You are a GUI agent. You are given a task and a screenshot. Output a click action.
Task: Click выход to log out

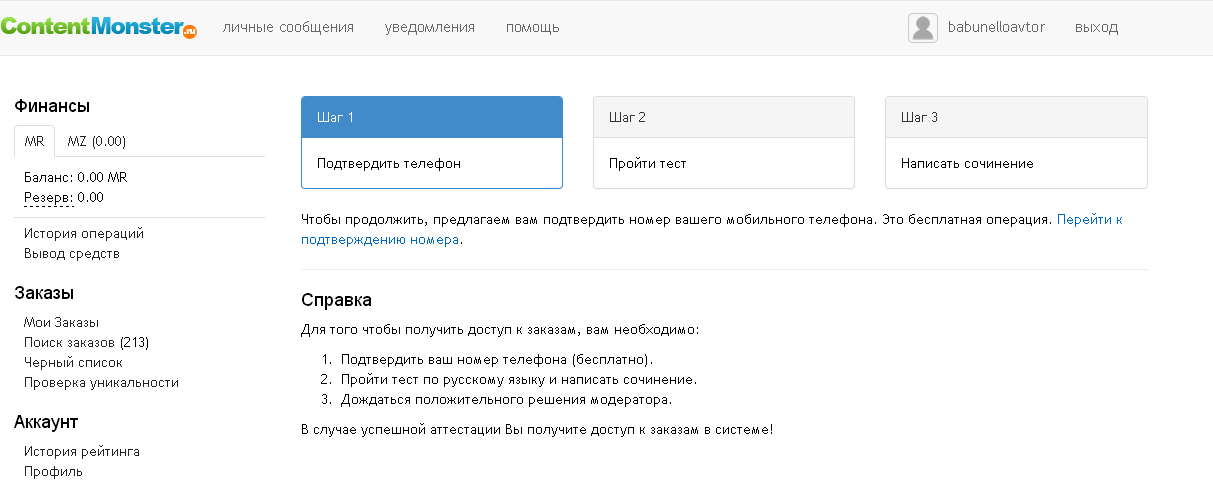pyautogui.click(x=1097, y=27)
